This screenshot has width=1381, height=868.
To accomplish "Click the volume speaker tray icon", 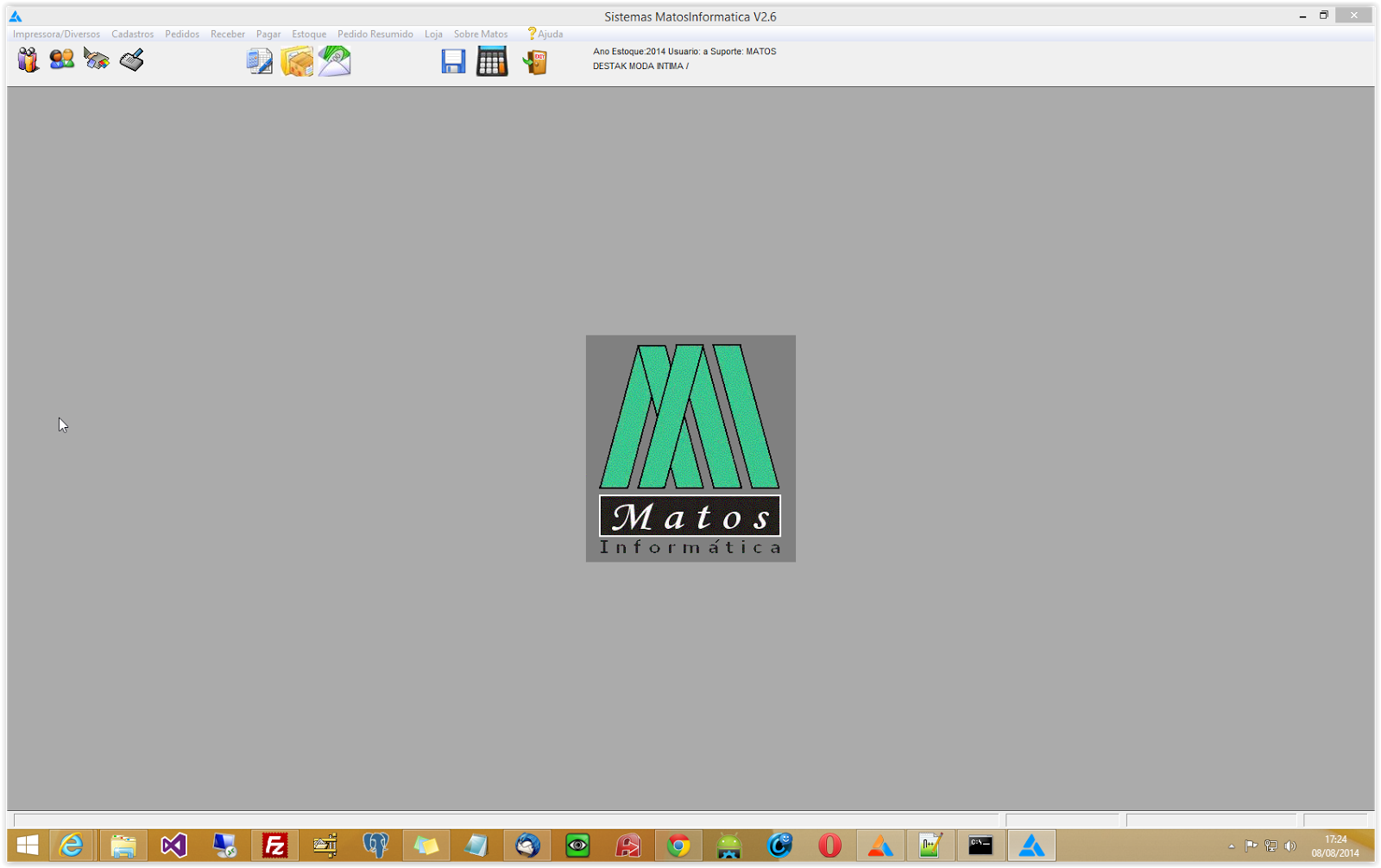I will [x=1290, y=846].
